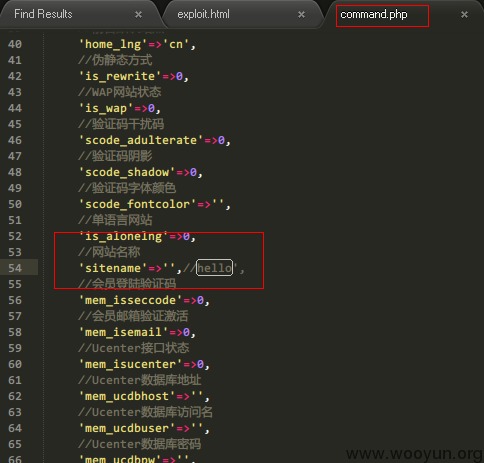Place cursor on 'home_lng' line
The width and height of the screenshot is (484, 463).
tap(137, 44)
